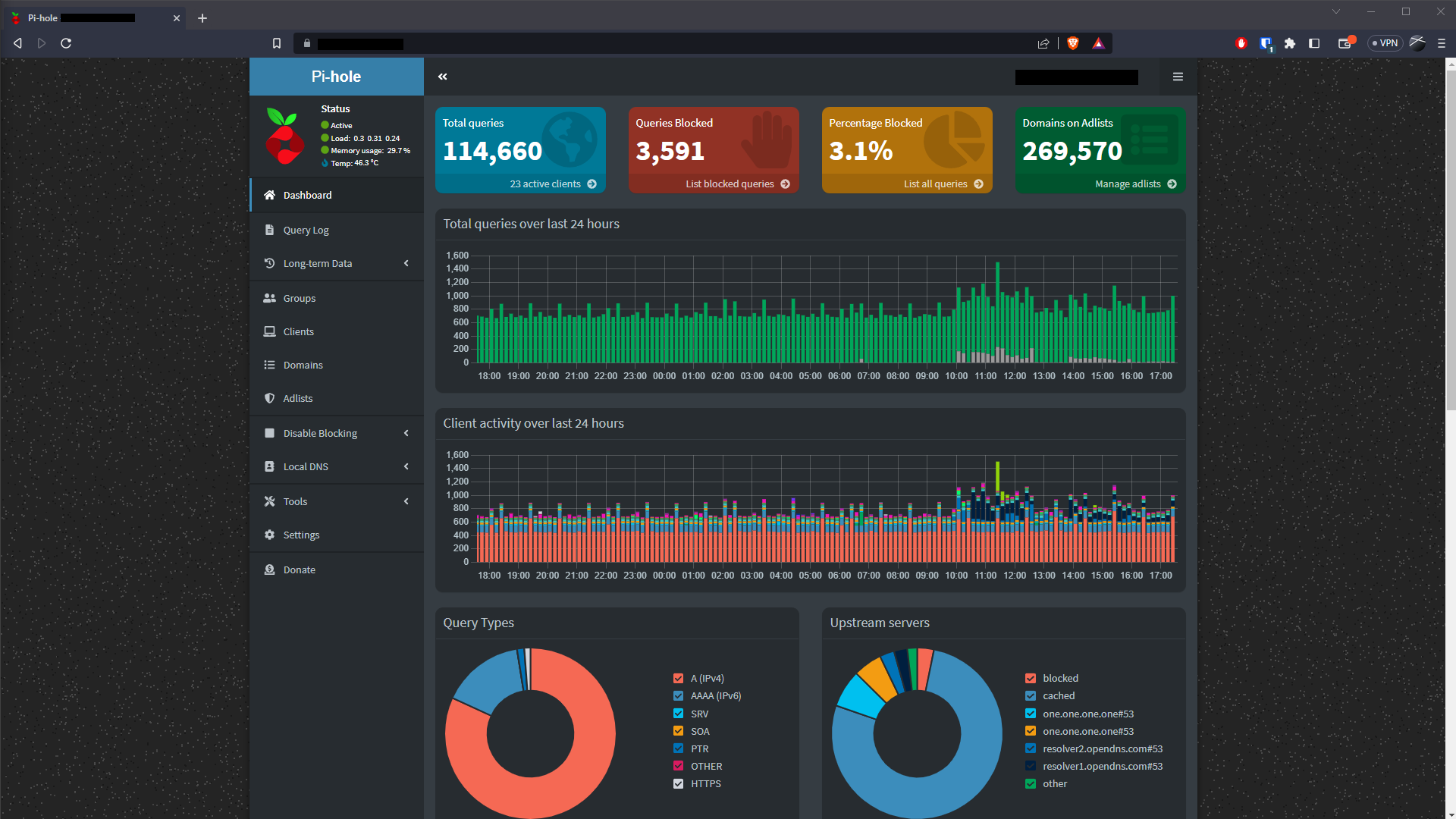Image resolution: width=1456 pixels, height=819 pixels.
Task: Click the Donate heart icon
Action: coord(270,570)
